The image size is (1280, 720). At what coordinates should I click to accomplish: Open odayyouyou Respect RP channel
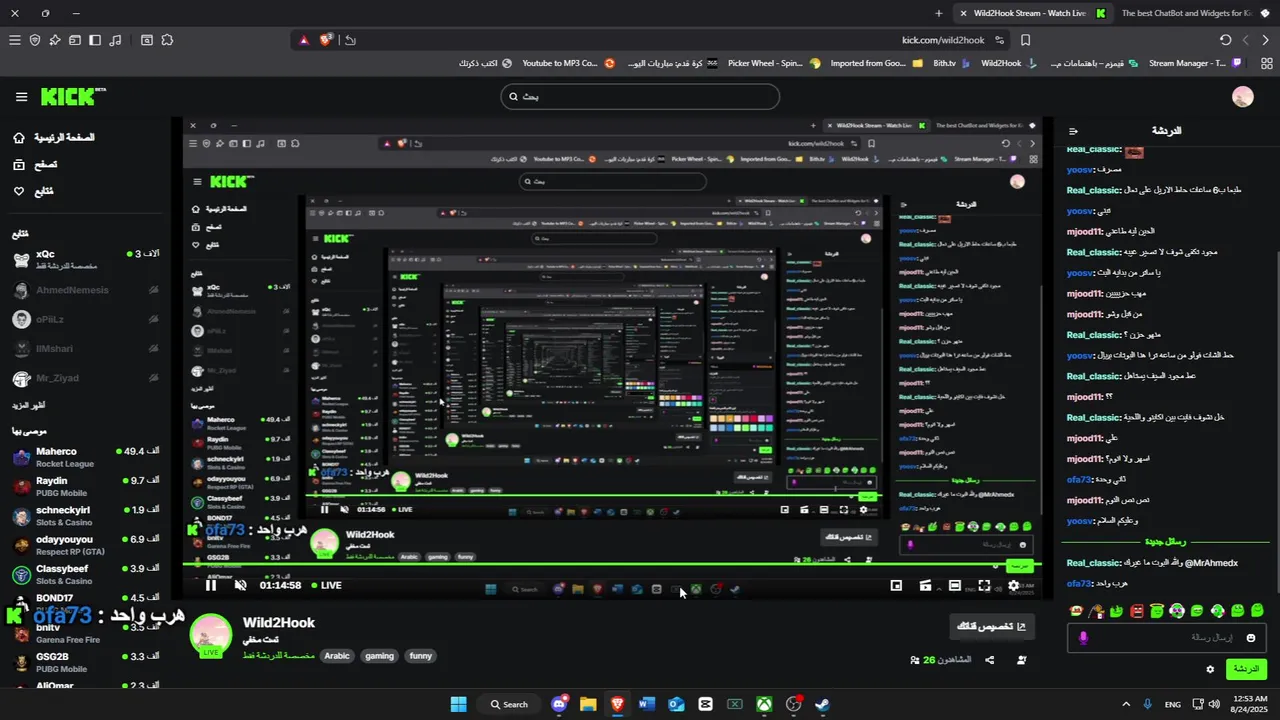tap(85, 545)
